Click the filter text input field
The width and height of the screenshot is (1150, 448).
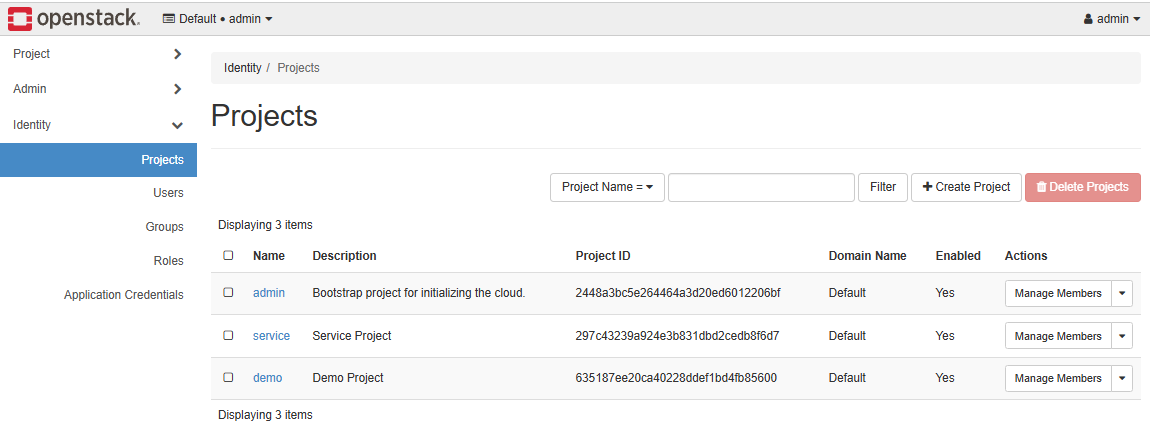click(x=761, y=187)
